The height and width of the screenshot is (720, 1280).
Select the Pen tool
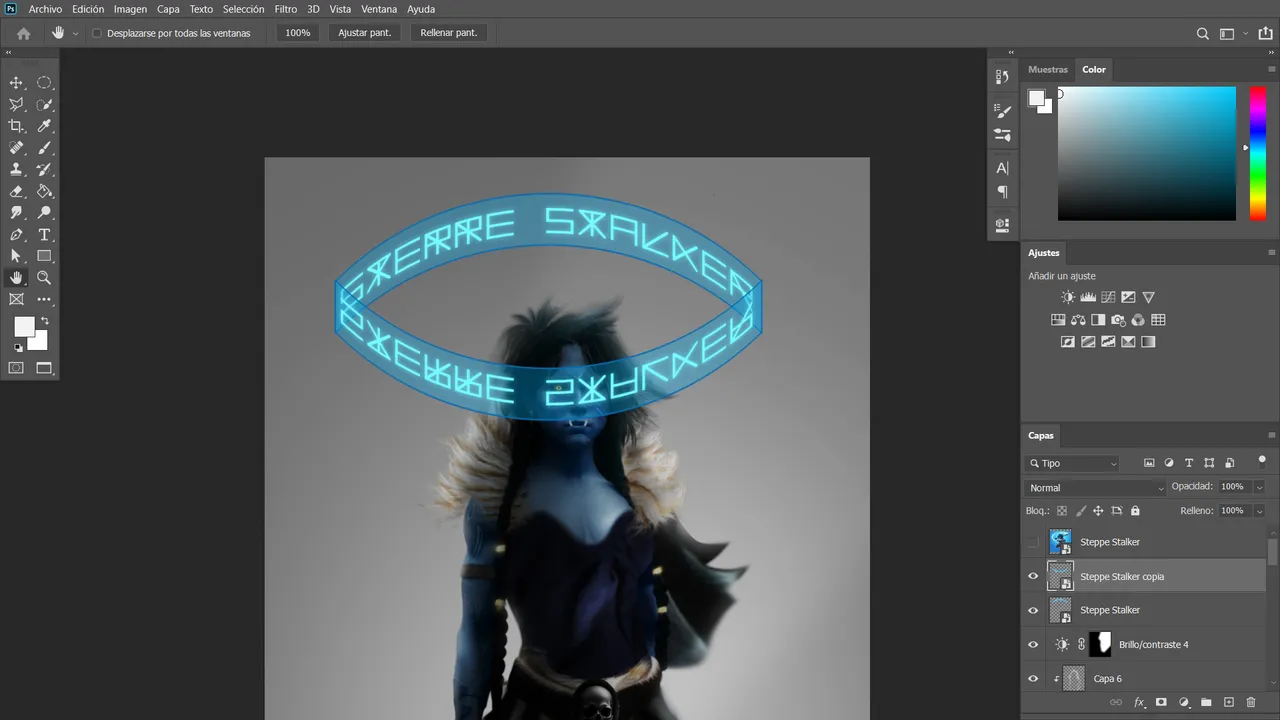click(x=16, y=235)
